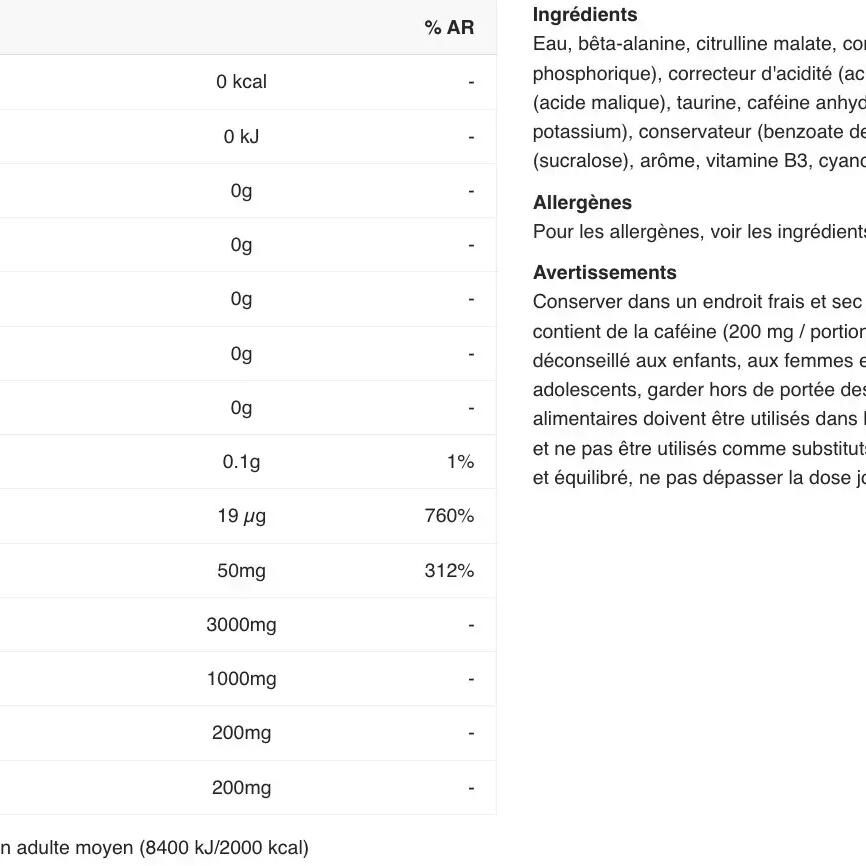Click the '760%' reference intake value
The image size is (866, 866).
pos(449,516)
